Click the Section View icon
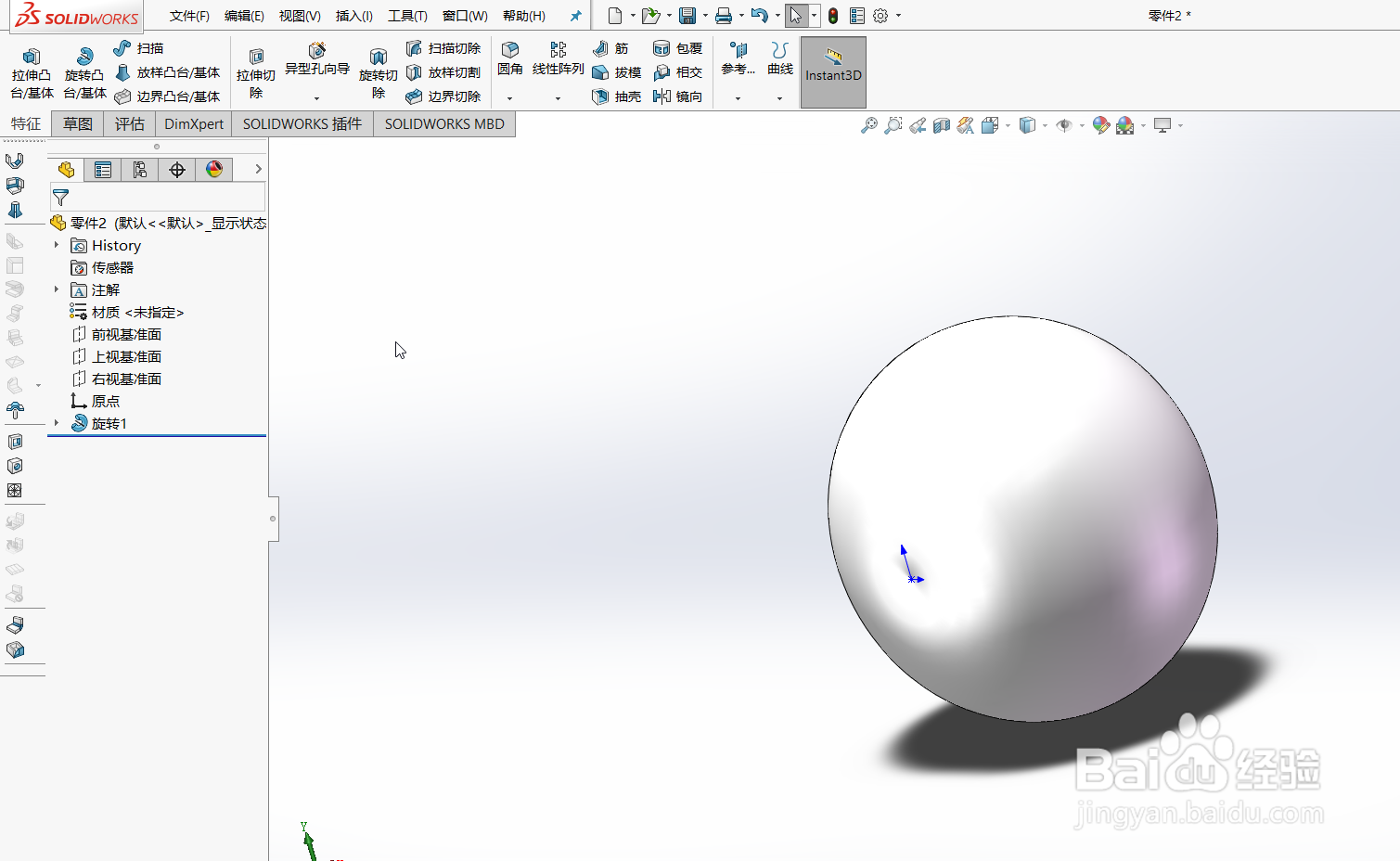This screenshot has width=1400, height=861. click(942, 125)
